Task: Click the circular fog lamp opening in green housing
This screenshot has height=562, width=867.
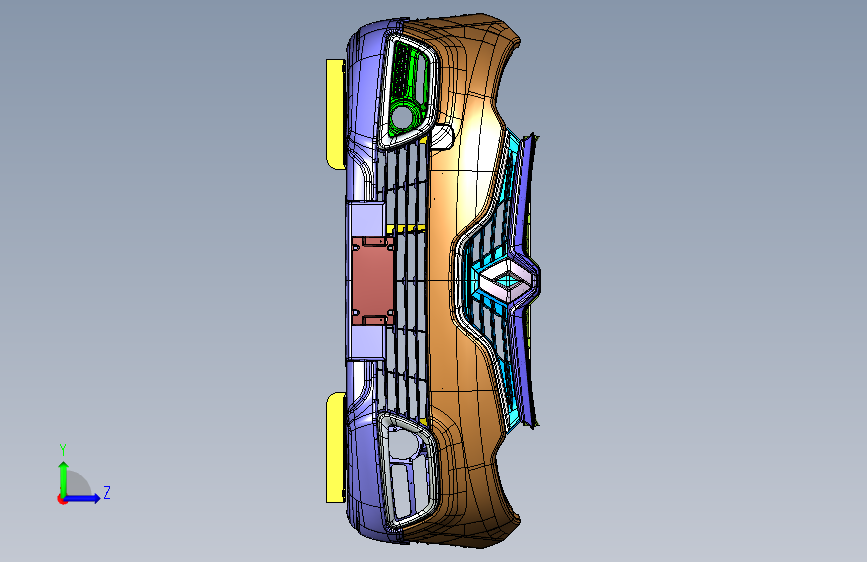Action: (402, 117)
